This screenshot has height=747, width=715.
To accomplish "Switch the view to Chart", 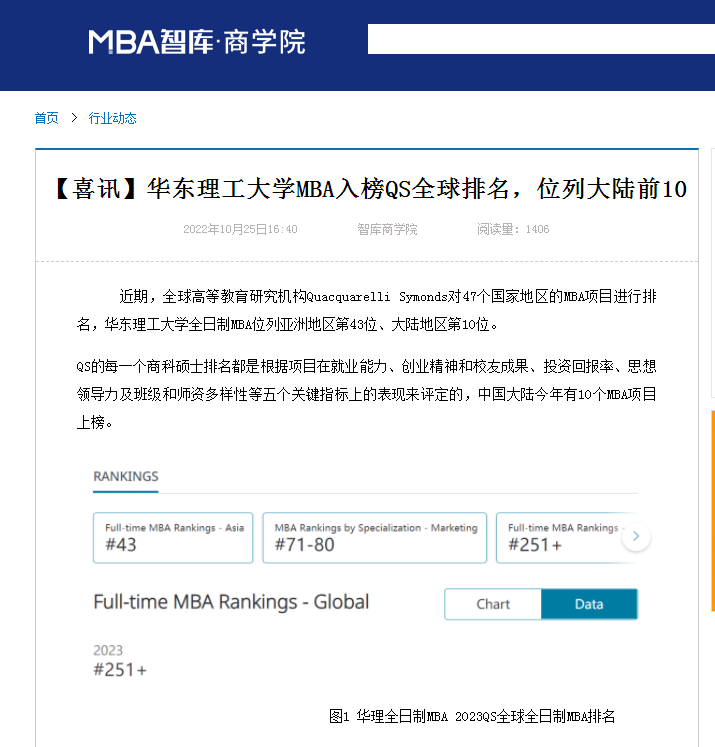I will tap(493, 604).
